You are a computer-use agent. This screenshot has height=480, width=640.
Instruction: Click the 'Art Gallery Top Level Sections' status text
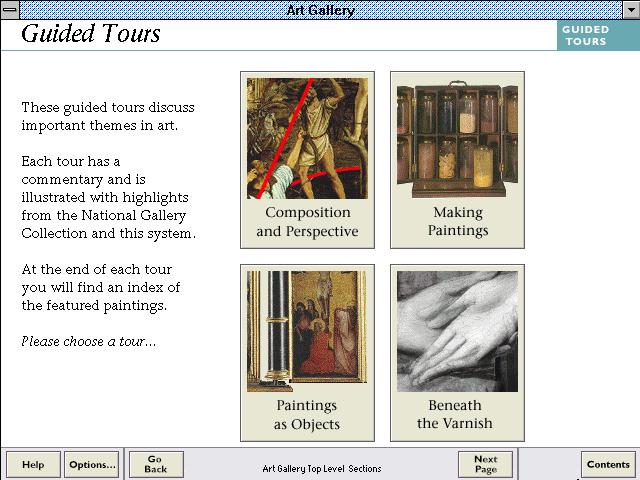coord(322,468)
